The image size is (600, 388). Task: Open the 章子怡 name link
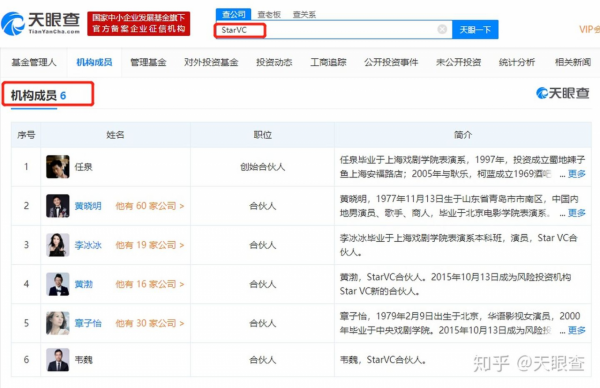88,323
